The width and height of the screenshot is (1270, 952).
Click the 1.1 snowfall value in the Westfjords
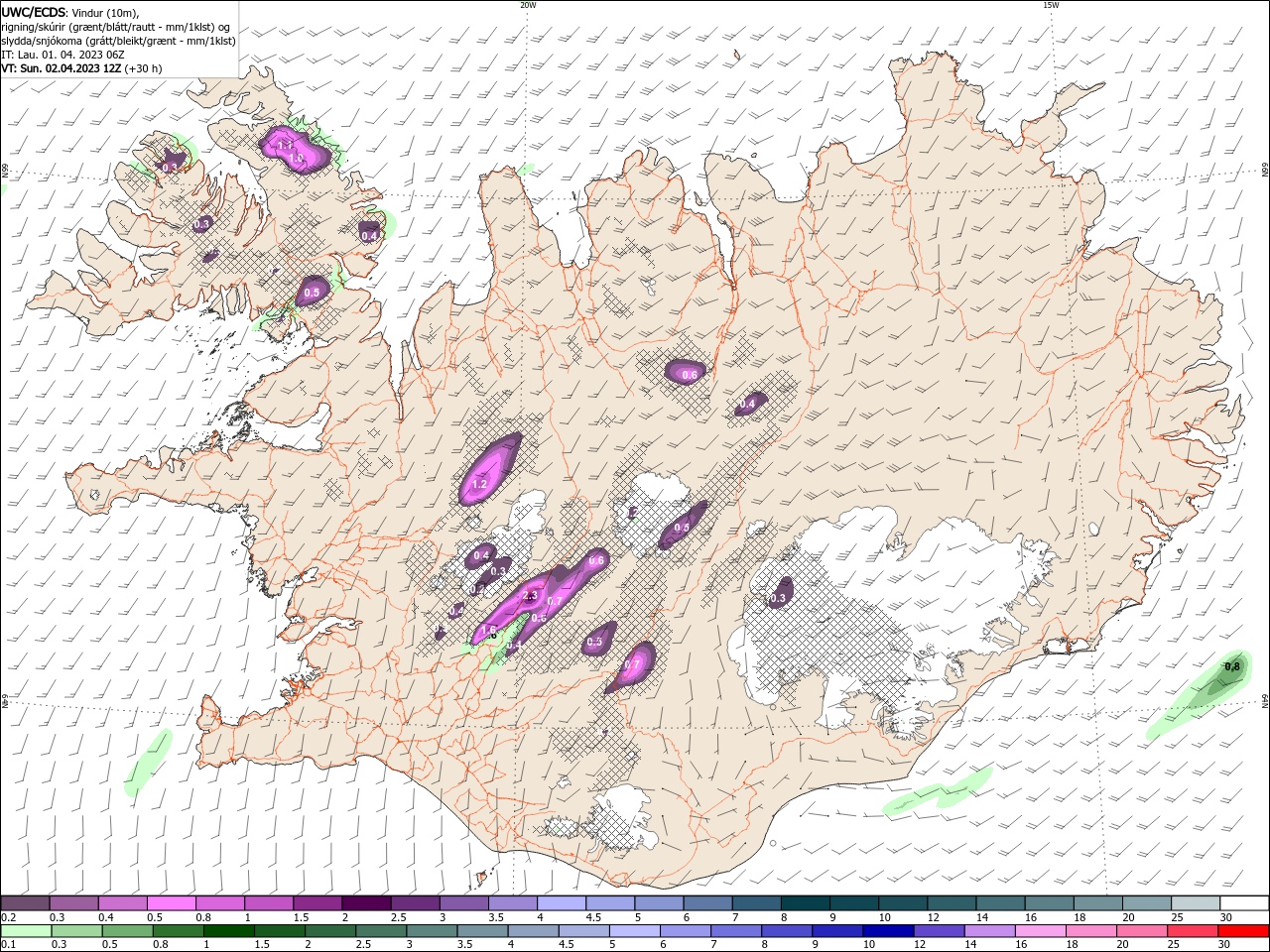(x=285, y=146)
